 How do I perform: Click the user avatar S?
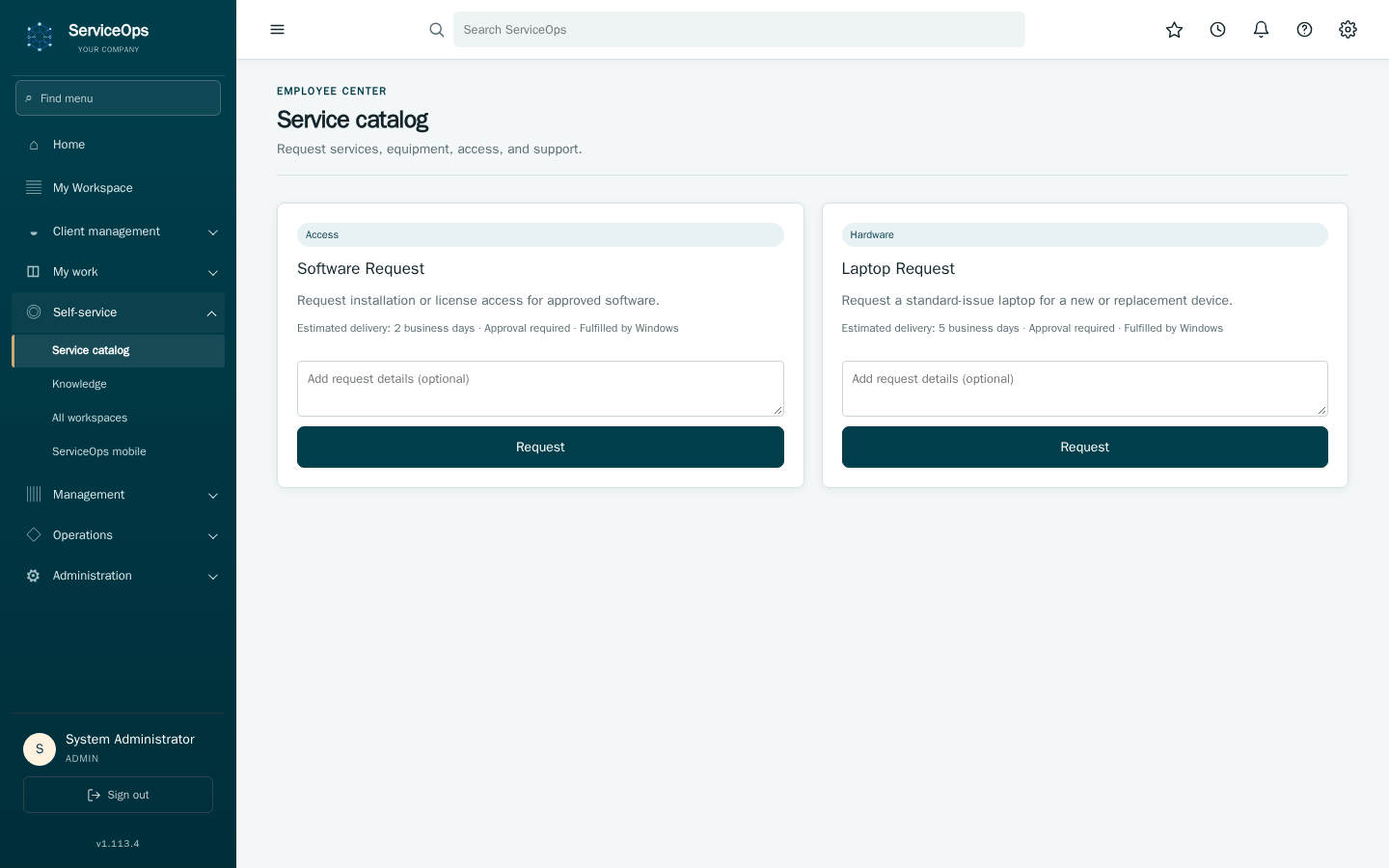pos(40,749)
